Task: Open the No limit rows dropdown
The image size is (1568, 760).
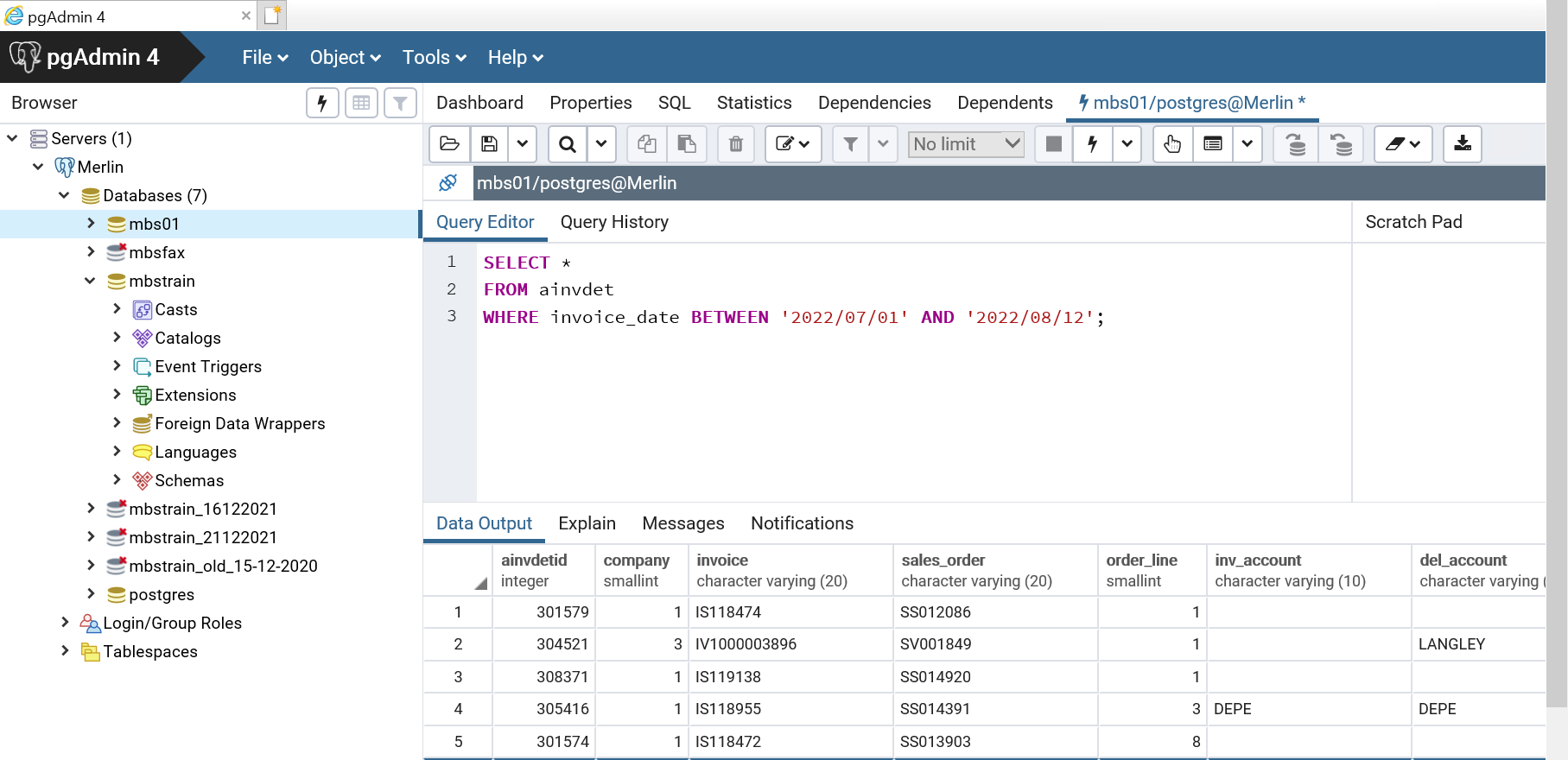Action: tap(966, 144)
